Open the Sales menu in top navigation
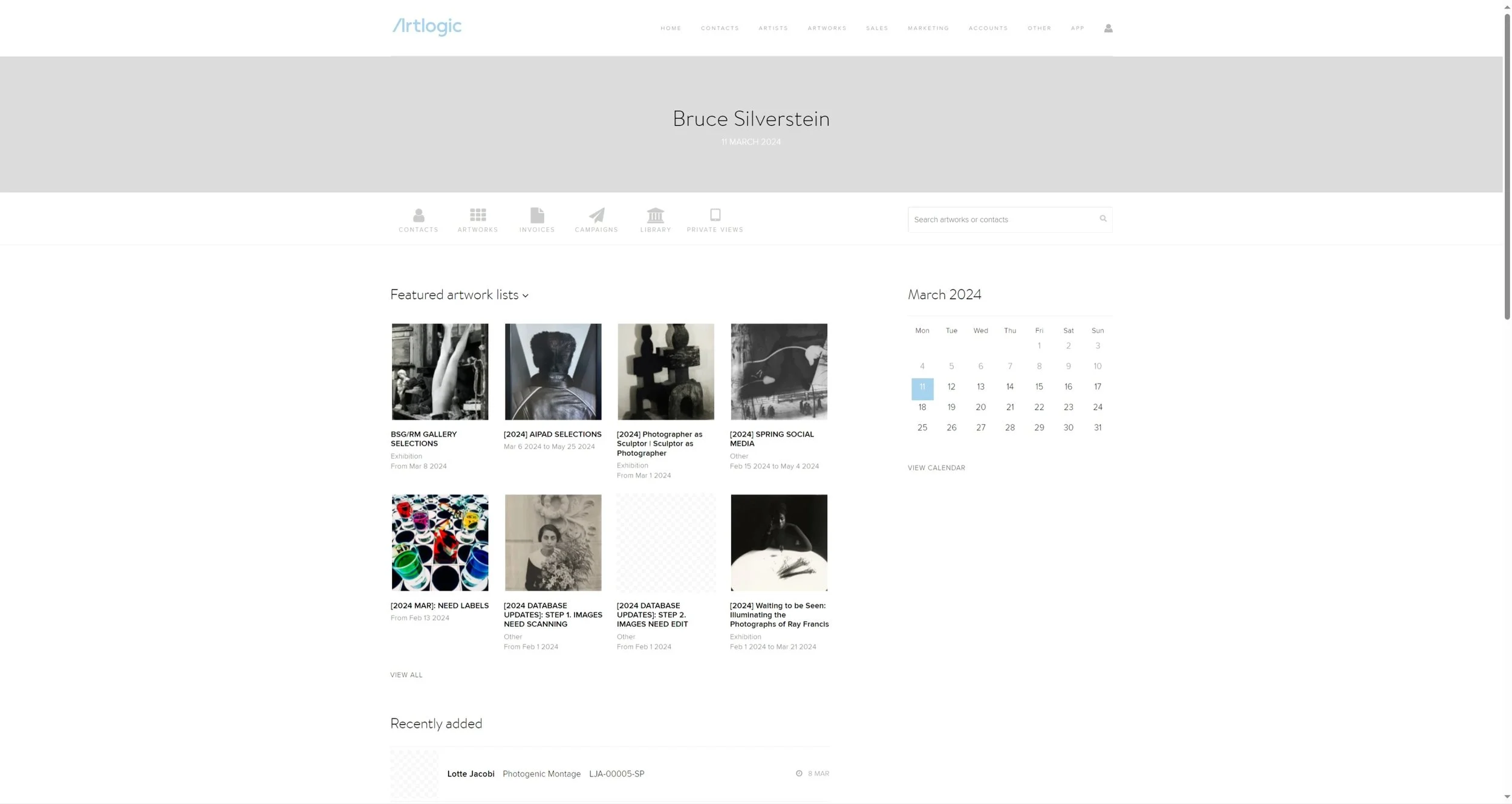This screenshot has width=1512, height=804. [x=876, y=28]
